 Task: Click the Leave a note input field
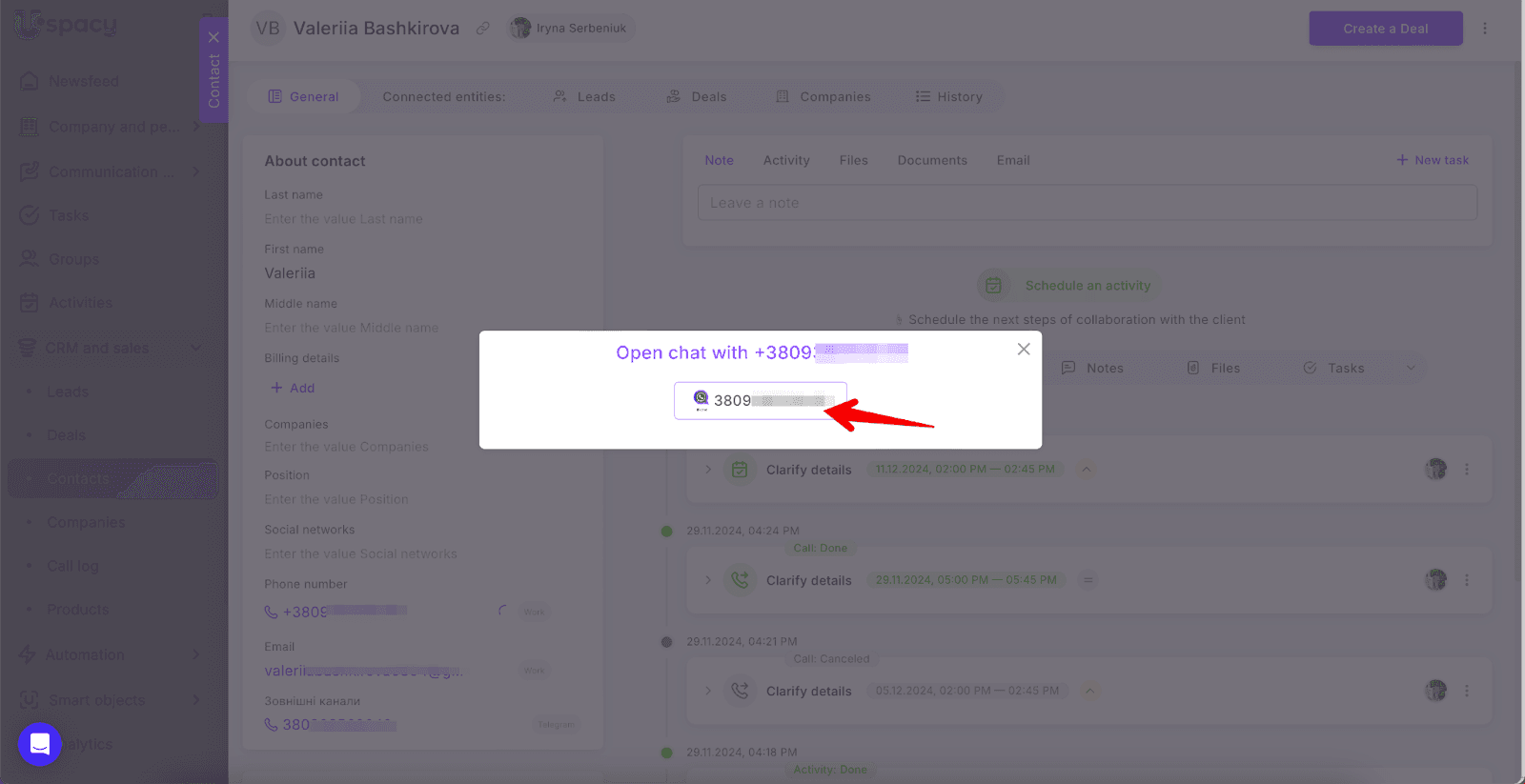pyautogui.click(x=1087, y=203)
